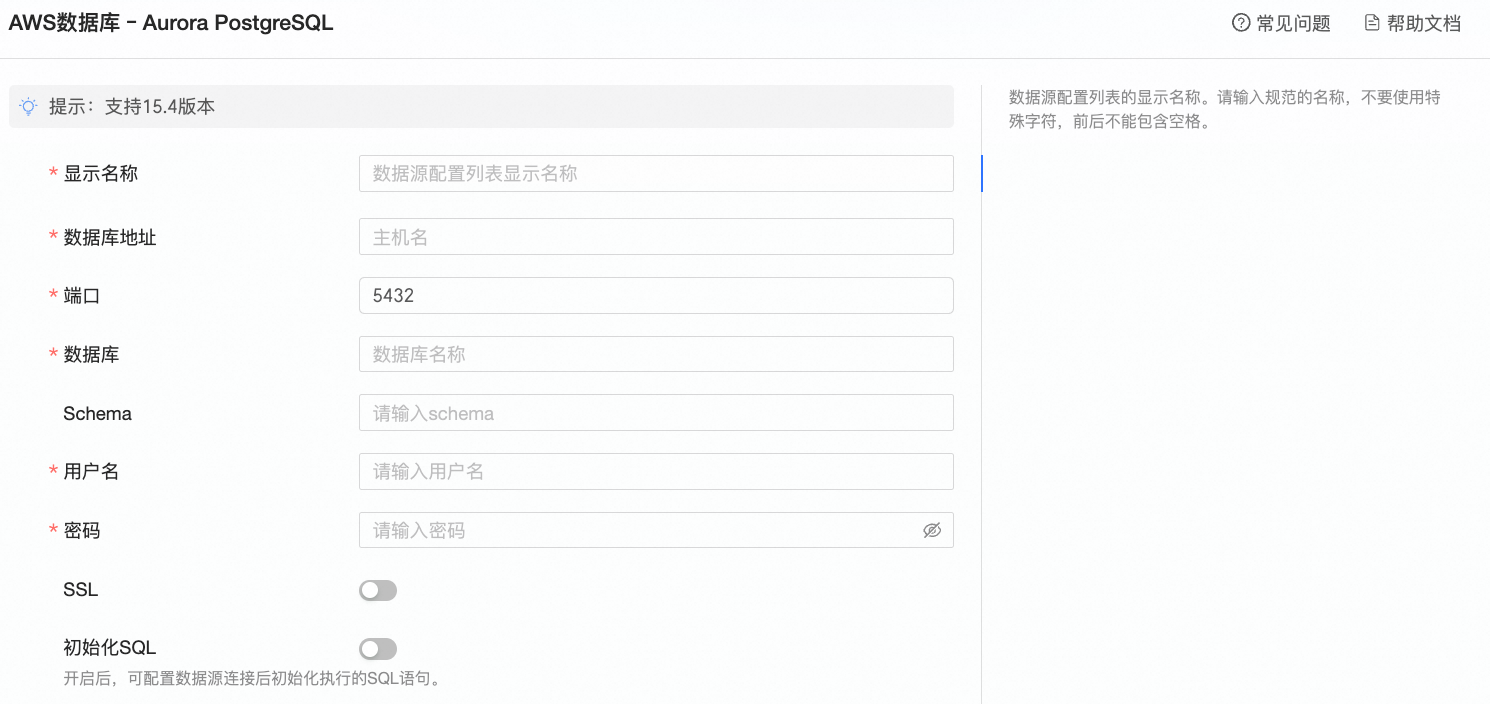Click the 用户名 label
This screenshot has height=704, width=1490.
(x=91, y=472)
